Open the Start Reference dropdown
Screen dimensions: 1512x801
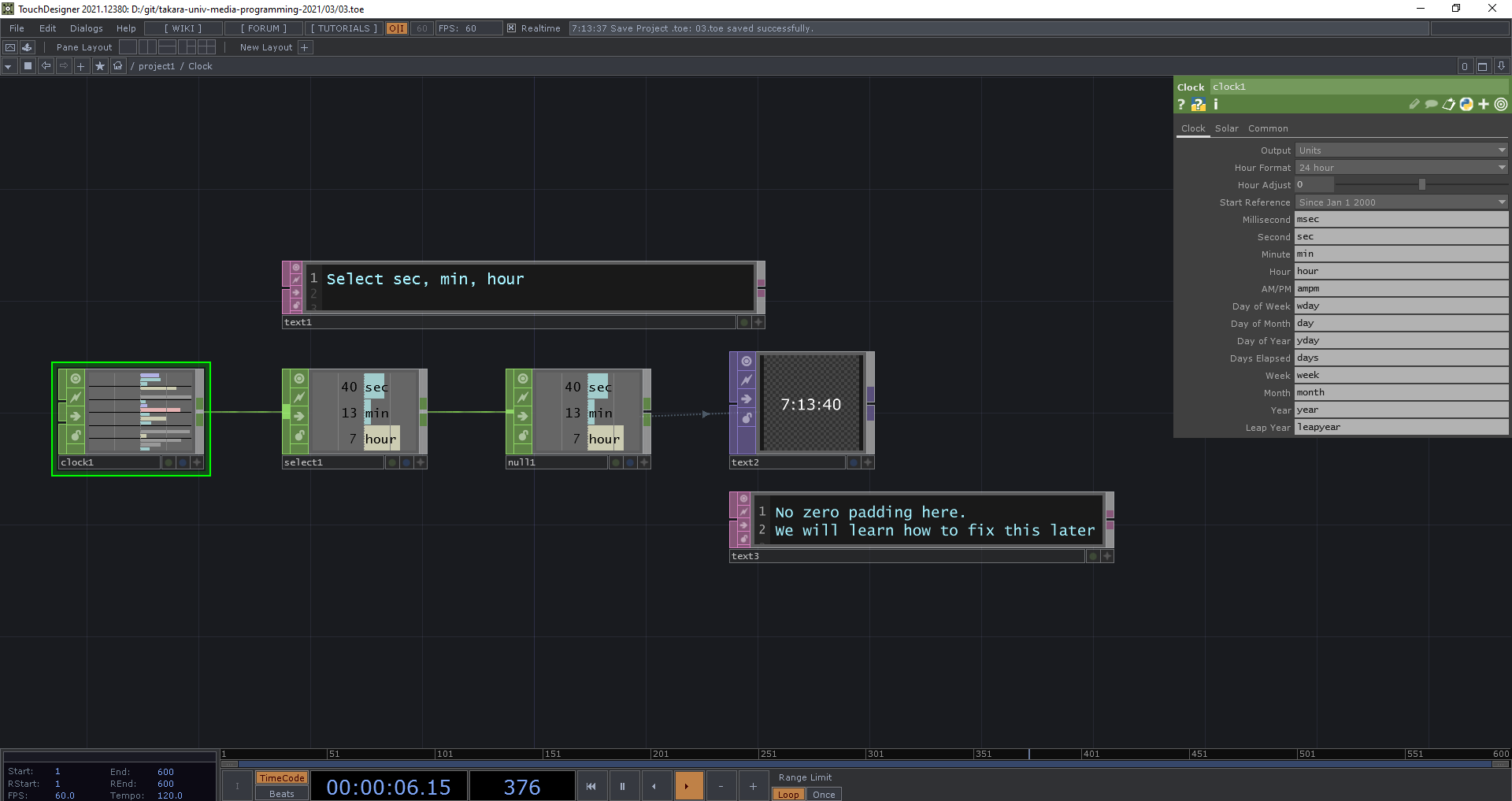coord(1401,202)
